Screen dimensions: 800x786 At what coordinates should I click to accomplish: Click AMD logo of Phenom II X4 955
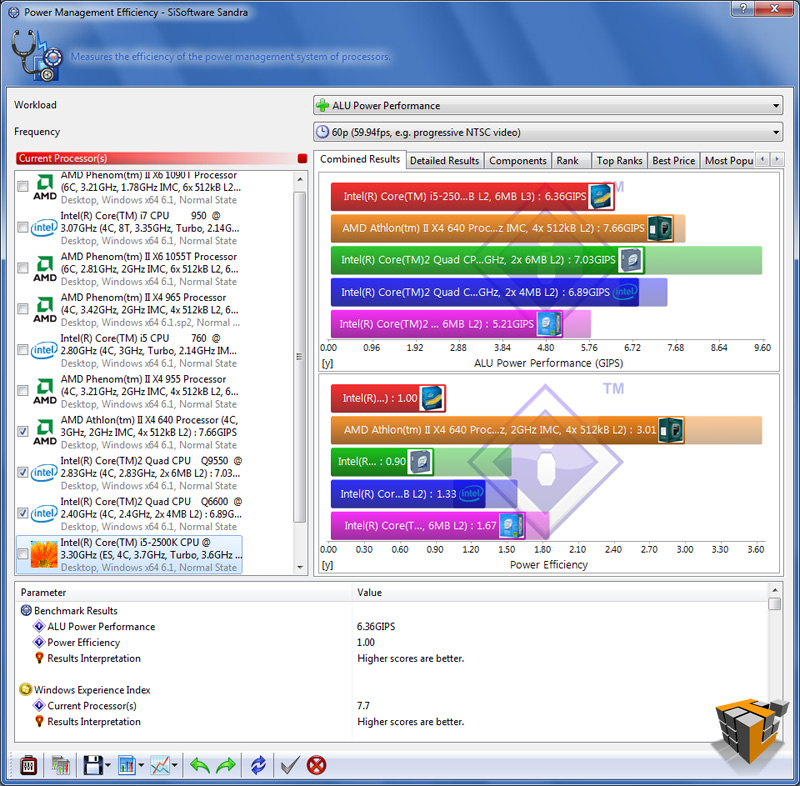pyautogui.click(x=45, y=391)
